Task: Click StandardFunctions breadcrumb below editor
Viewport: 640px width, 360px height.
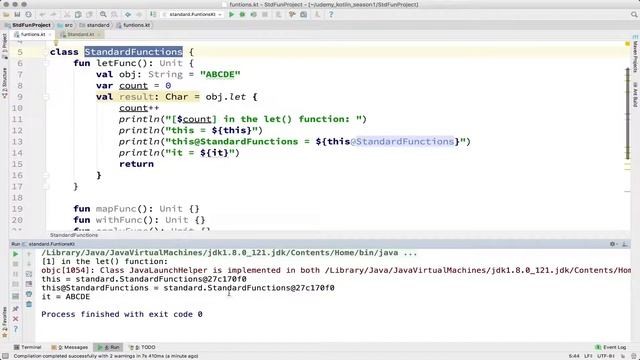Action: pos(74,235)
